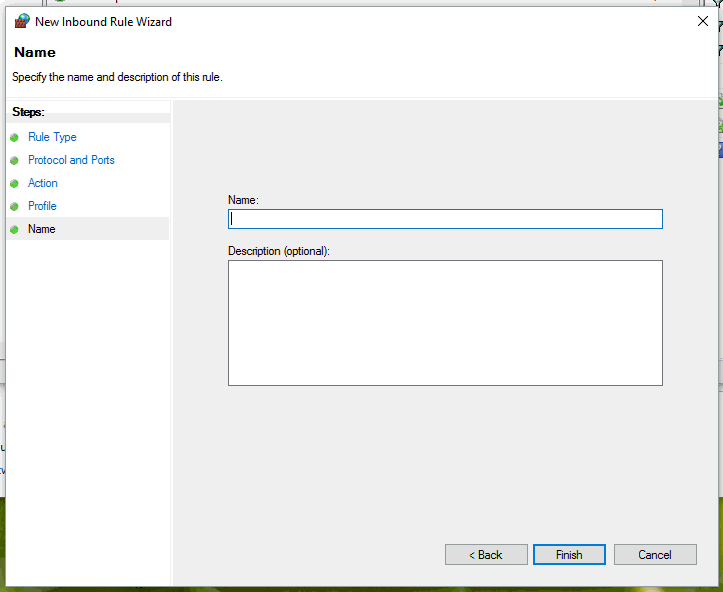Cancel the inbound rule wizard

pos(655,555)
